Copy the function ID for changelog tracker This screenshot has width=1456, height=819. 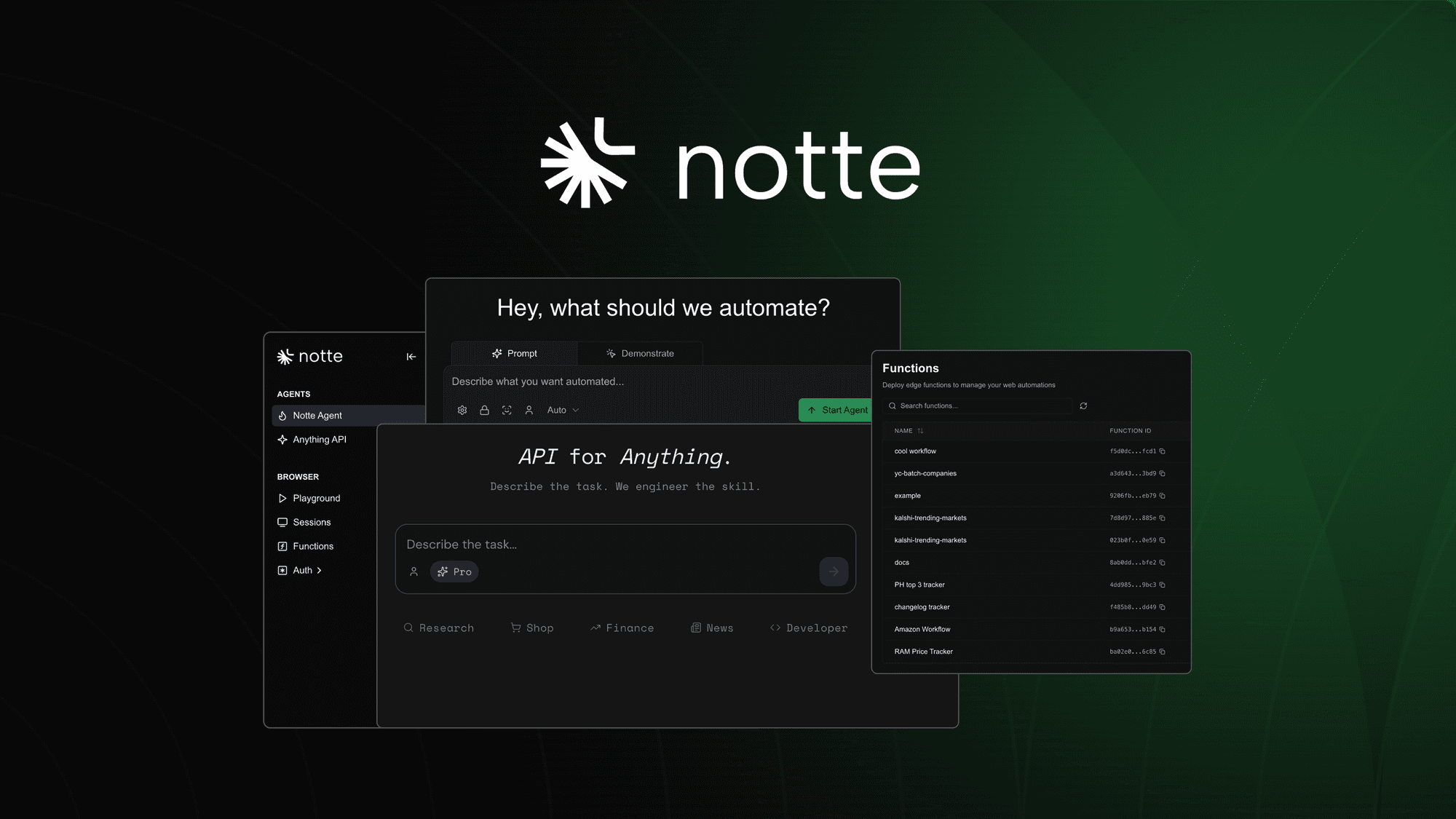tap(1163, 607)
